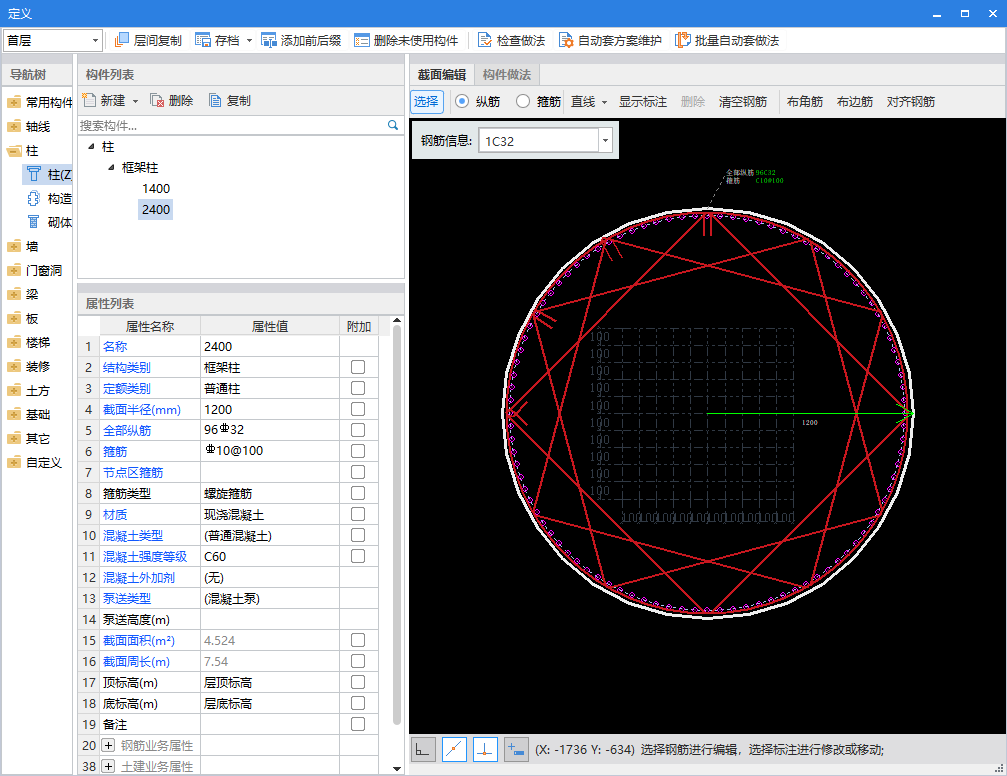Open the 梁 folder in navigation
Image resolution: width=1007 pixels, height=776 pixels.
pos(13,294)
